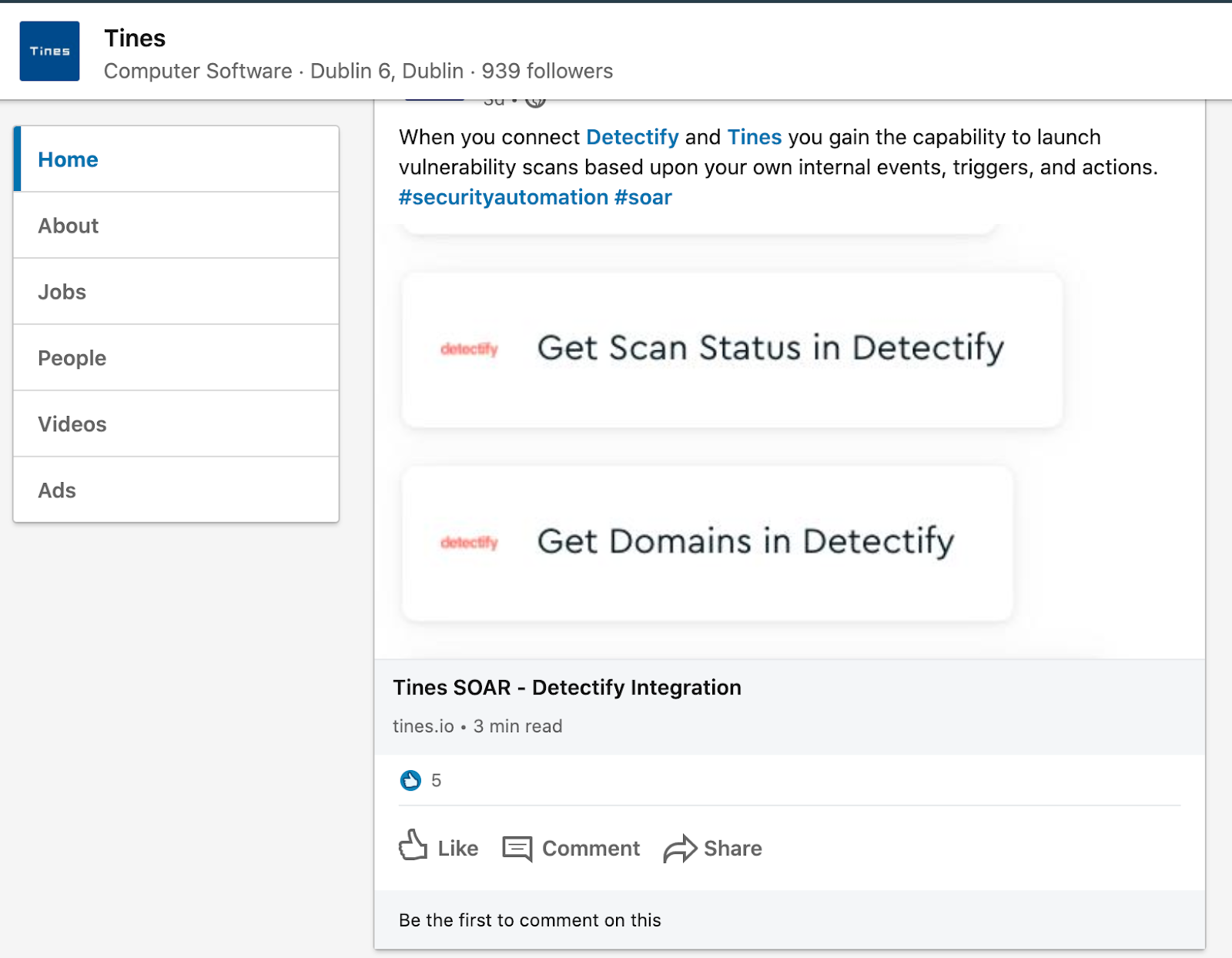Open the blue like reactions icon
The image size is (1232, 958).
tap(410, 780)
